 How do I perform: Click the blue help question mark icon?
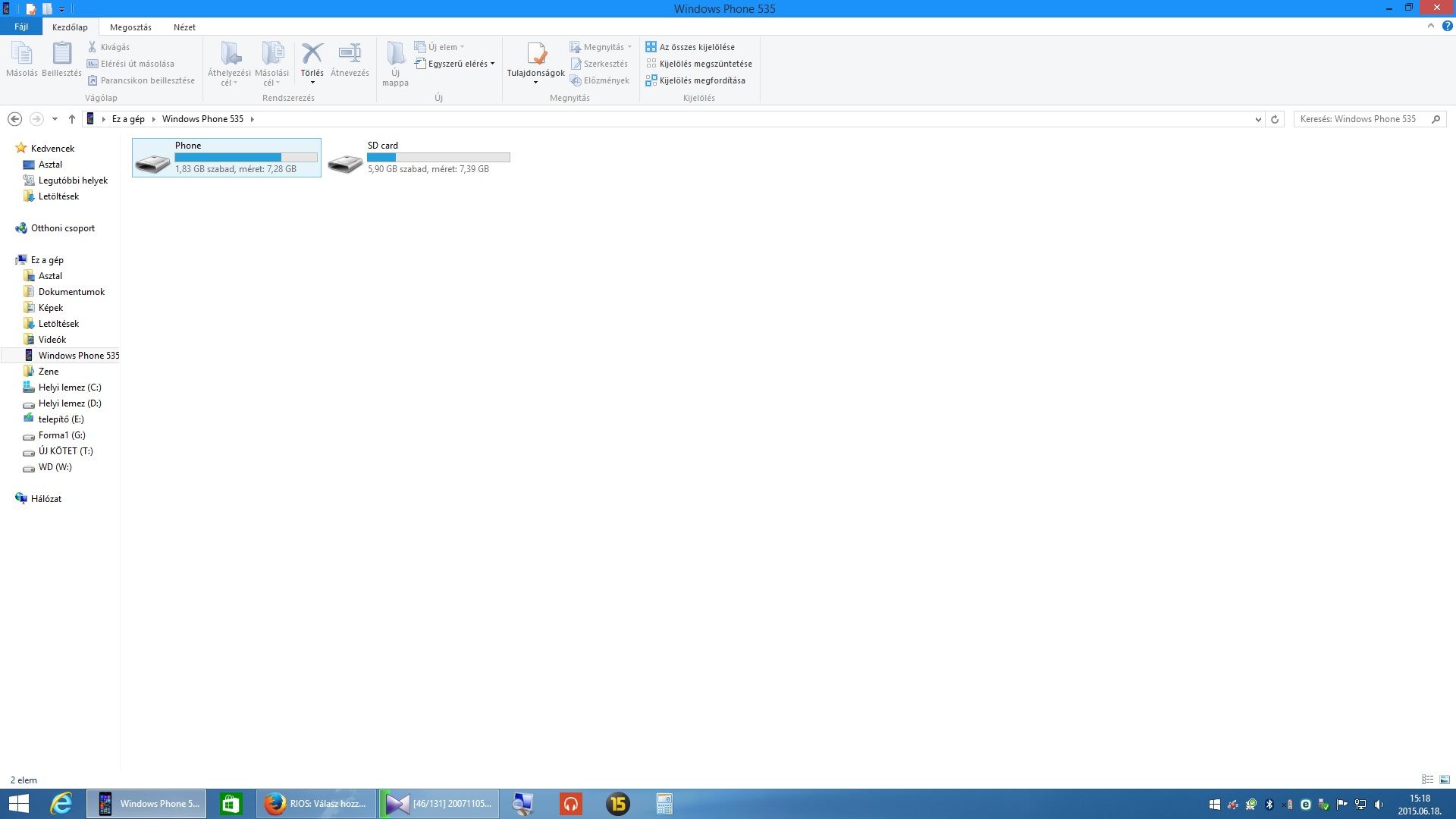[x=1447, y=26]
